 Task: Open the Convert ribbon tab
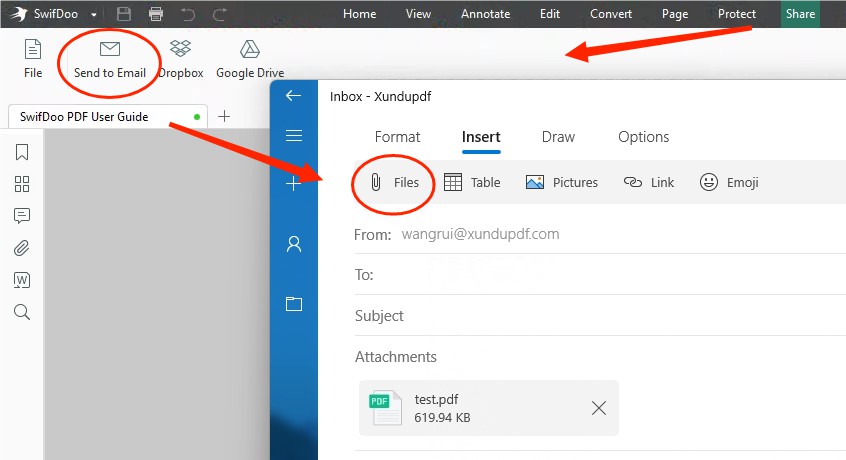(x=611, y=14)
